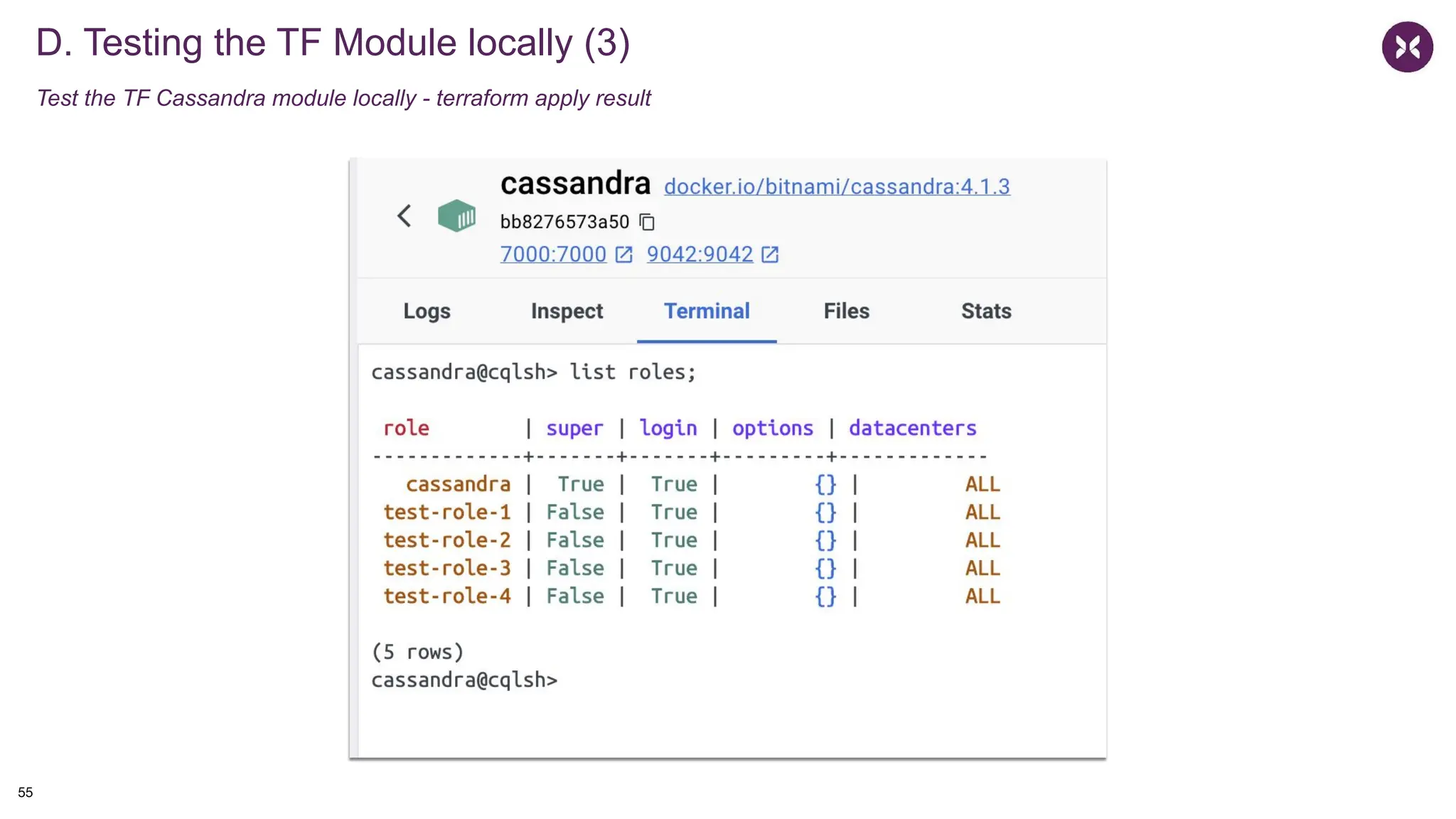Open the 9042:9042 port link
The width and height of the screenshot is (1456, 819).
tap(700, 254)
